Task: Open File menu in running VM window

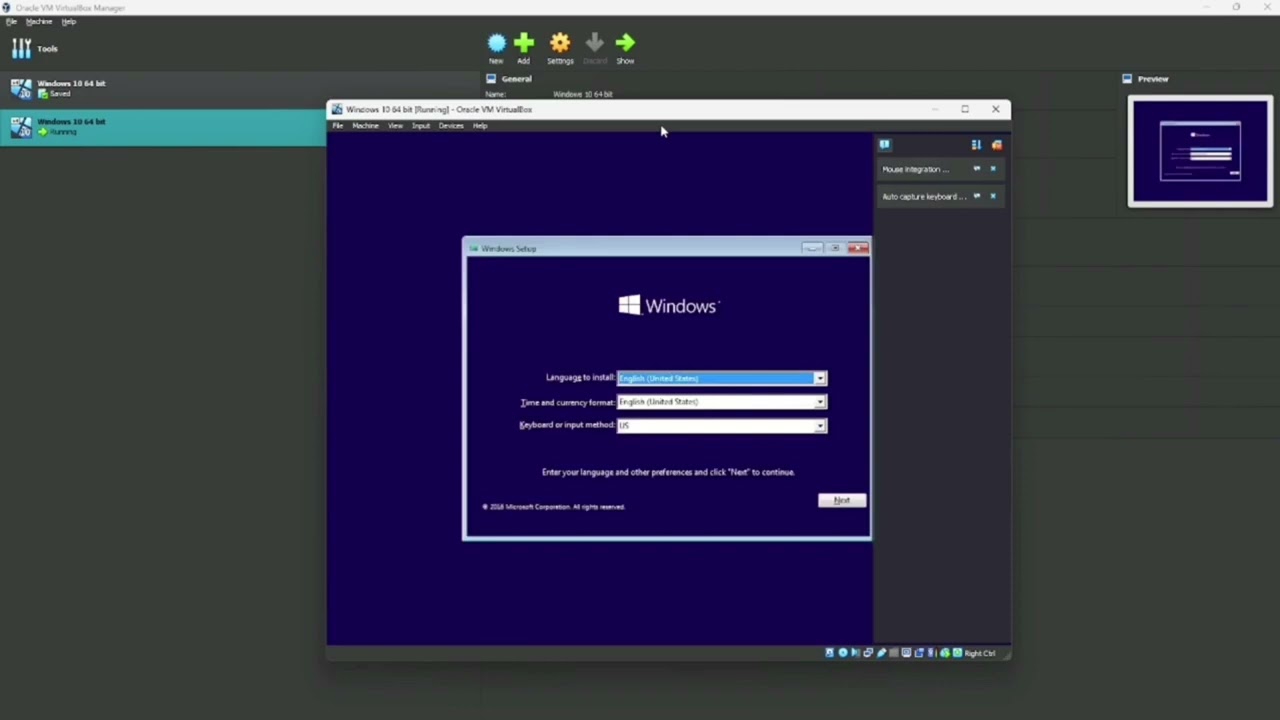Action: (338, 126)
